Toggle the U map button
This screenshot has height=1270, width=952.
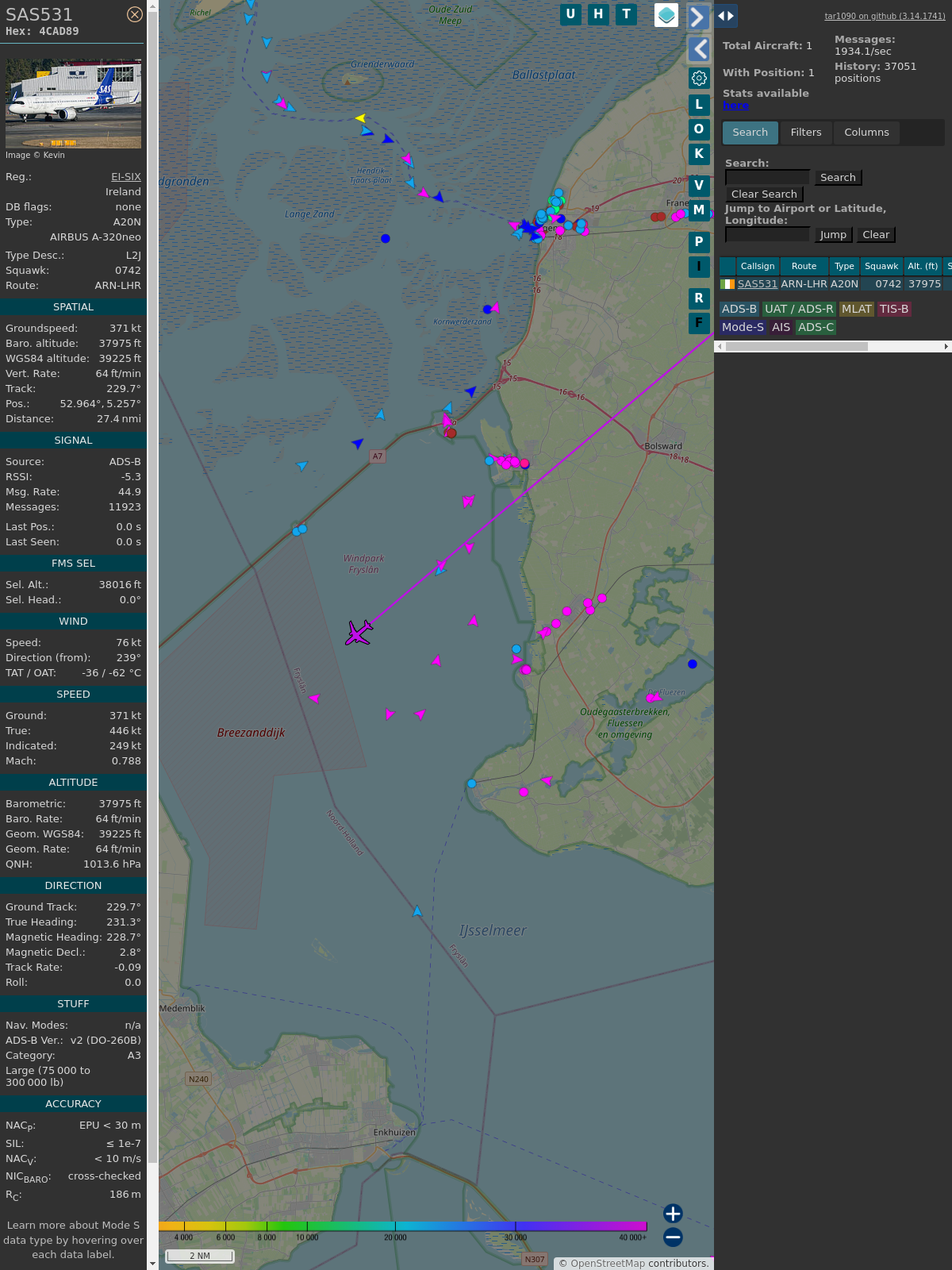pos(570,14)
